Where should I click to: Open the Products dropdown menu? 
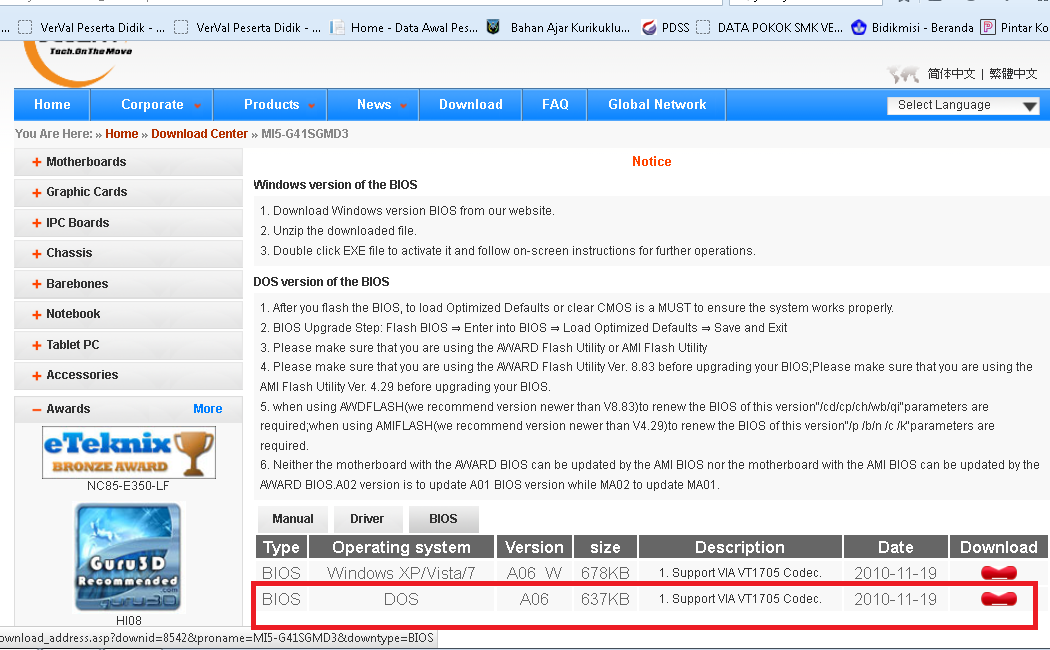[x=270, y=104]
